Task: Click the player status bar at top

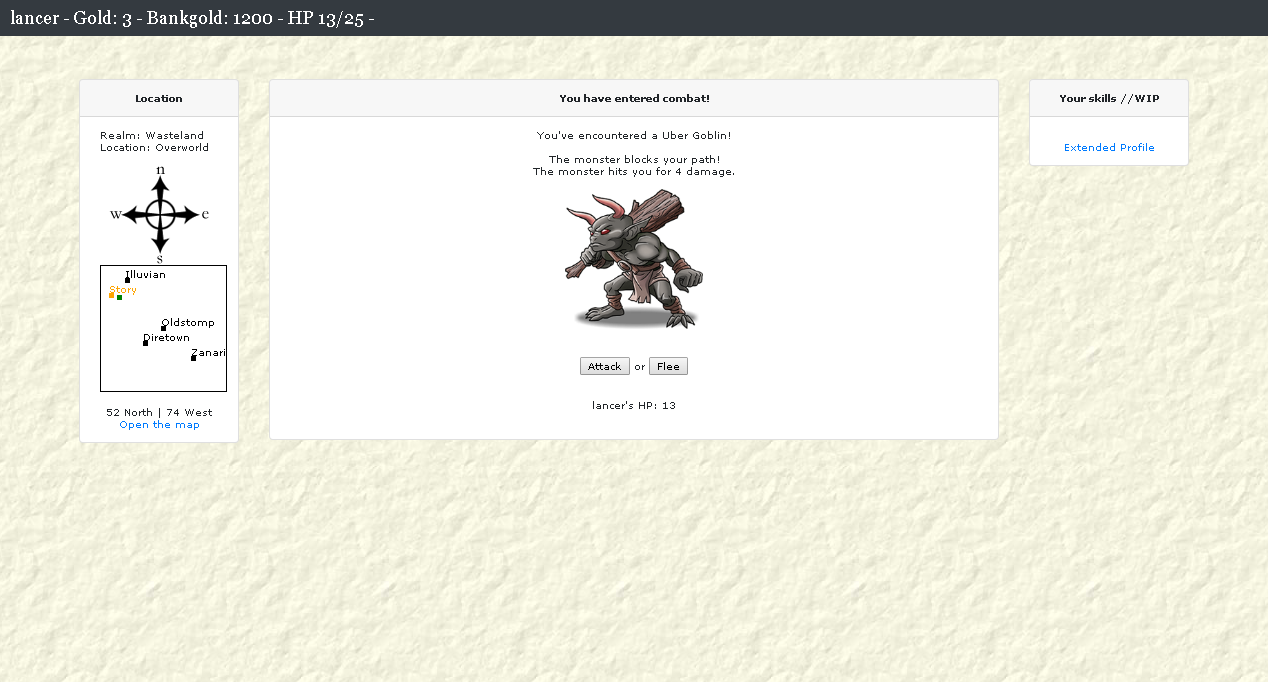Action: [192, 18]
